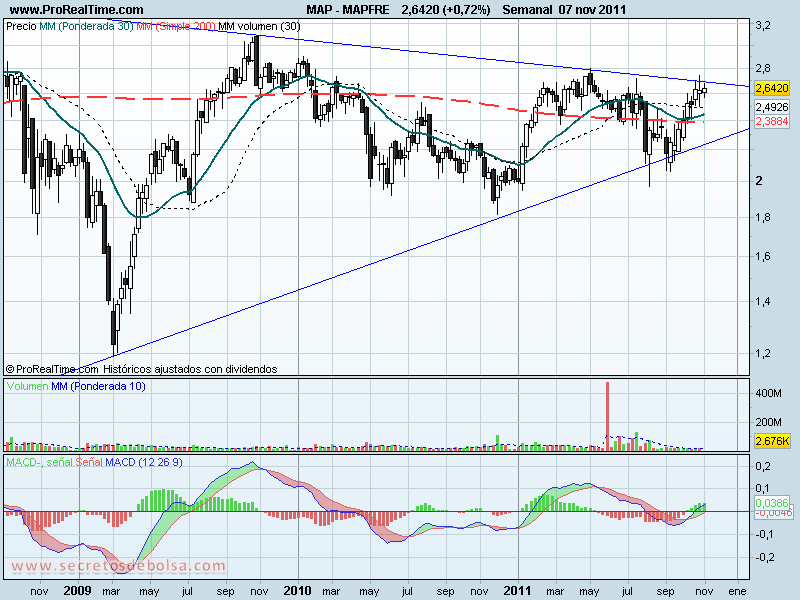Viewport: 800px width, 600px height.
Task: Click the ene label on time axis
Action: 737,591
